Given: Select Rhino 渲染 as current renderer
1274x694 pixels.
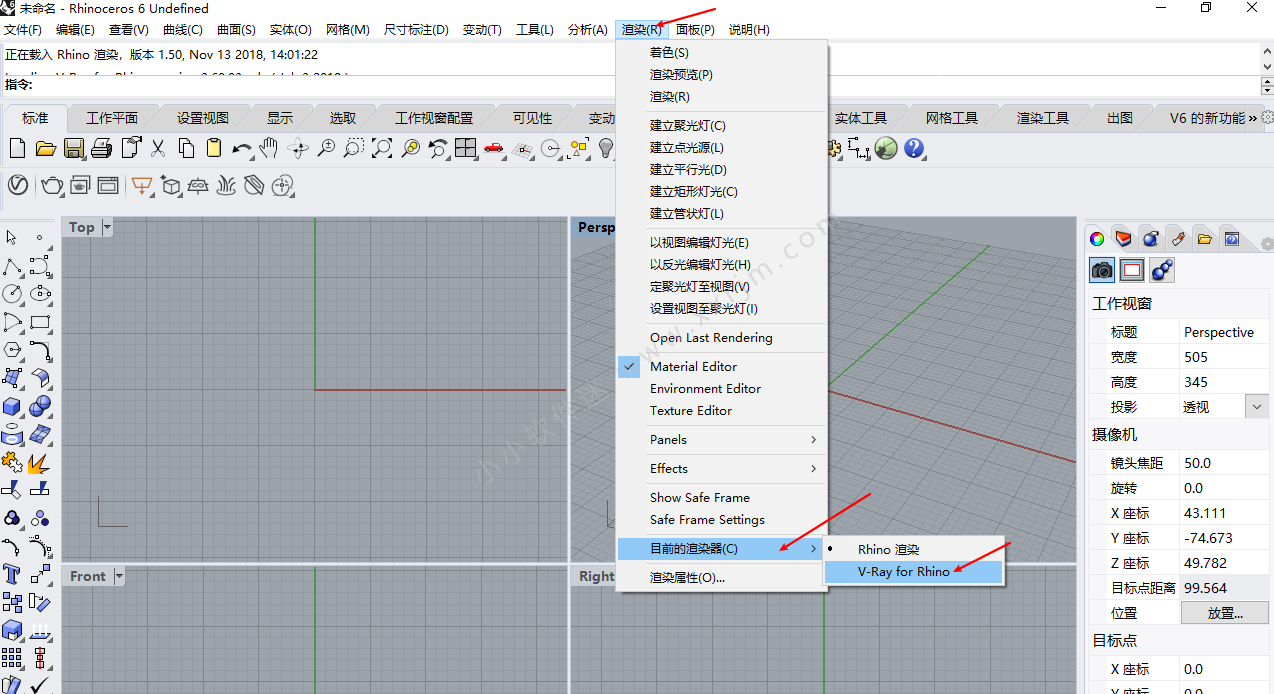Looking at the screenshot, I should [x=888, y=549].
